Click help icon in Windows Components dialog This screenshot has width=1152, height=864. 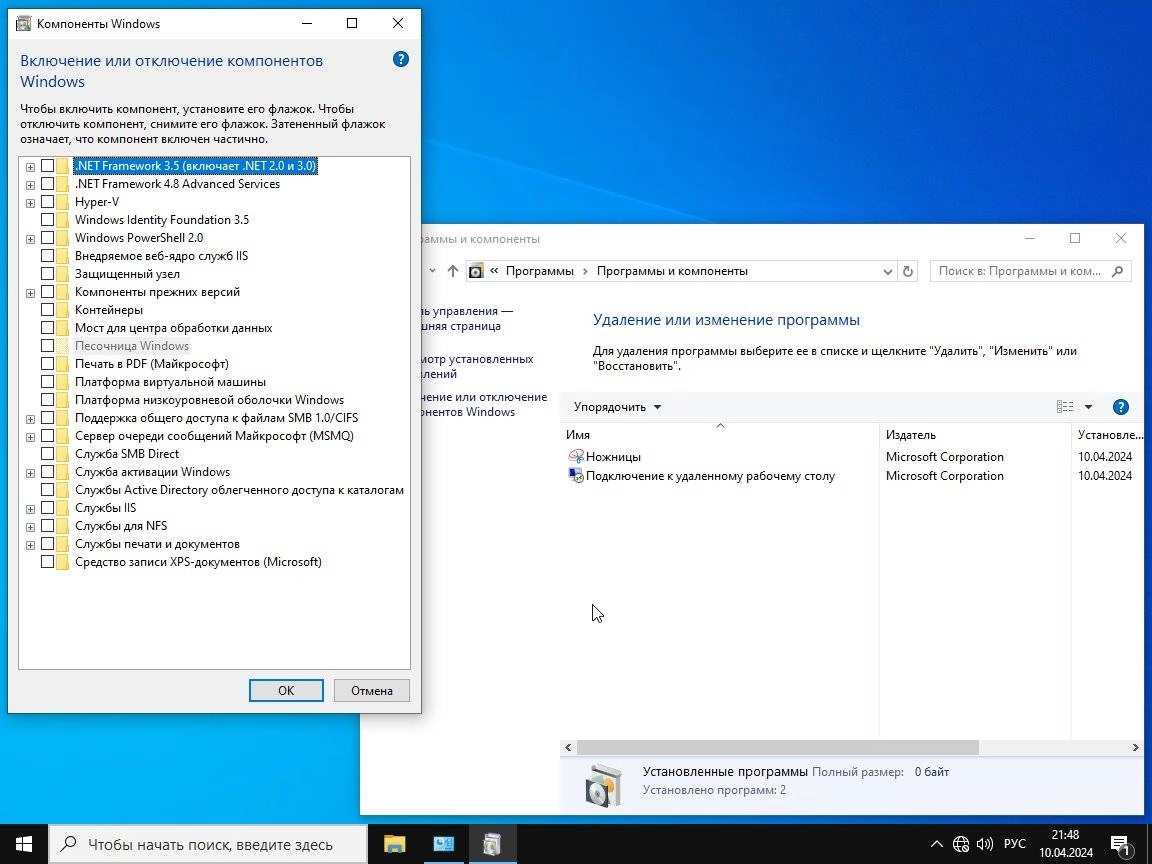[400, 60]
